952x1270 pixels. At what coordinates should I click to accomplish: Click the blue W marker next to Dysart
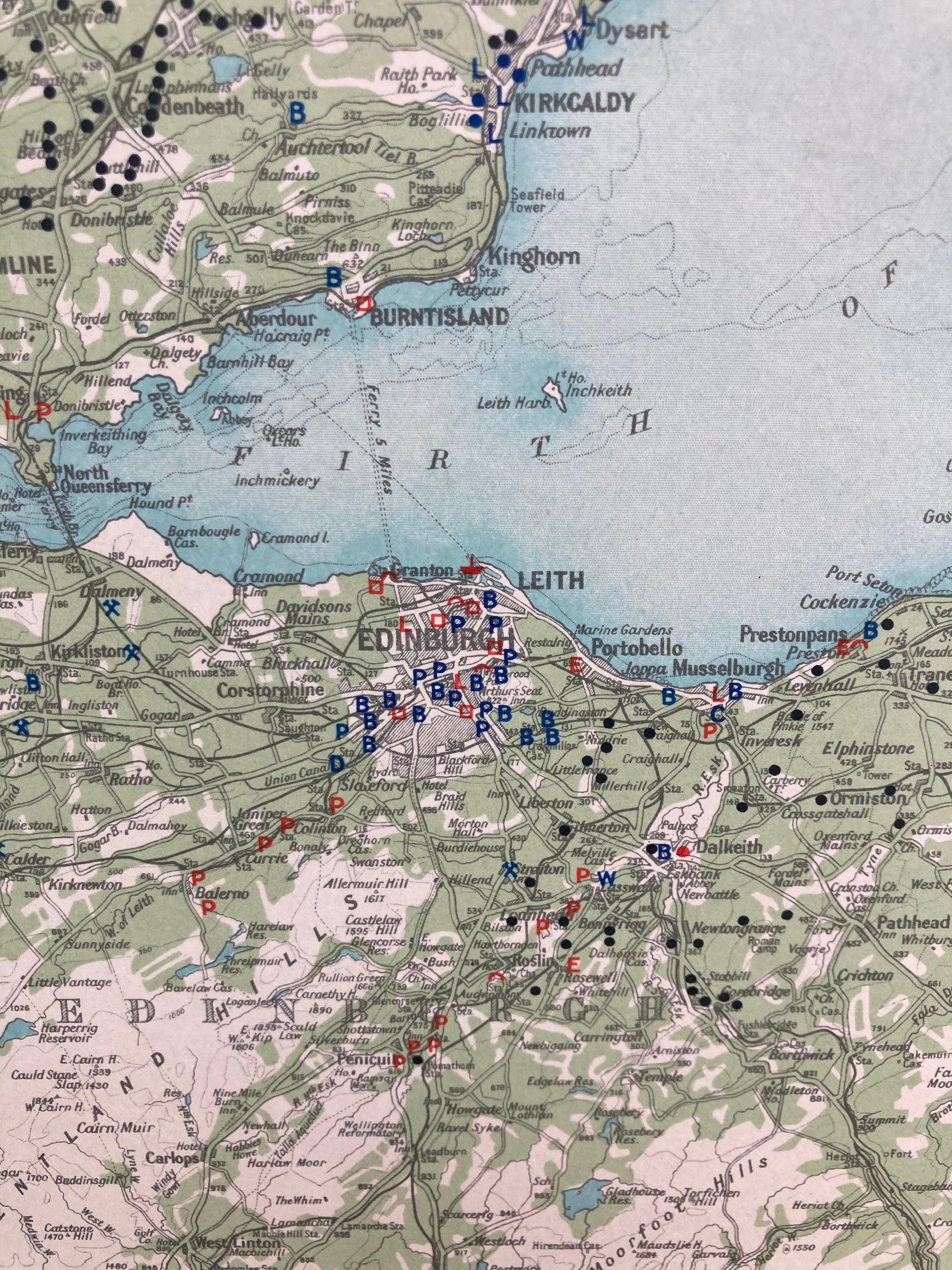click(574, 40)
